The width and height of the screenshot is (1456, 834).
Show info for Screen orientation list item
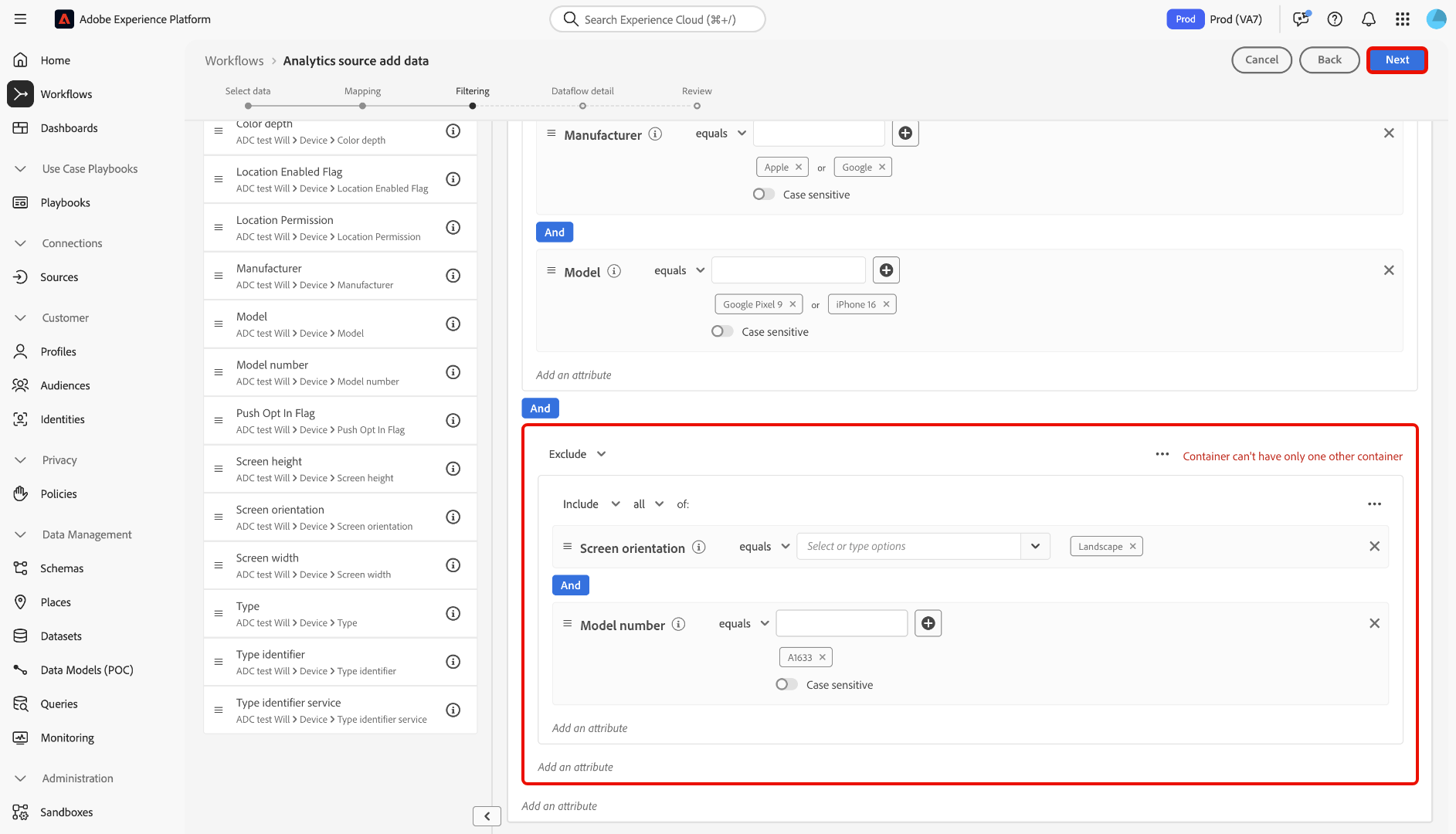point(453,517)
